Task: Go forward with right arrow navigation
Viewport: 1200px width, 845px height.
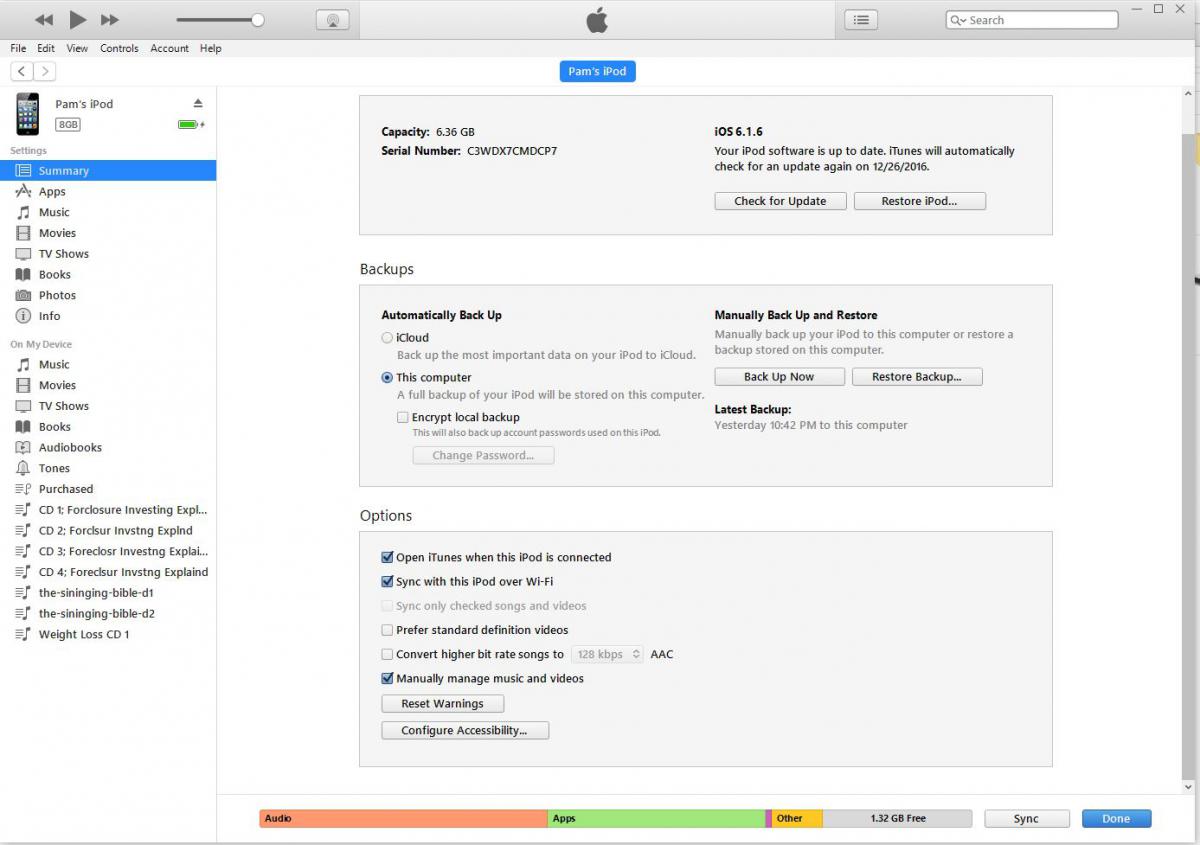Action: pos(45,71)
